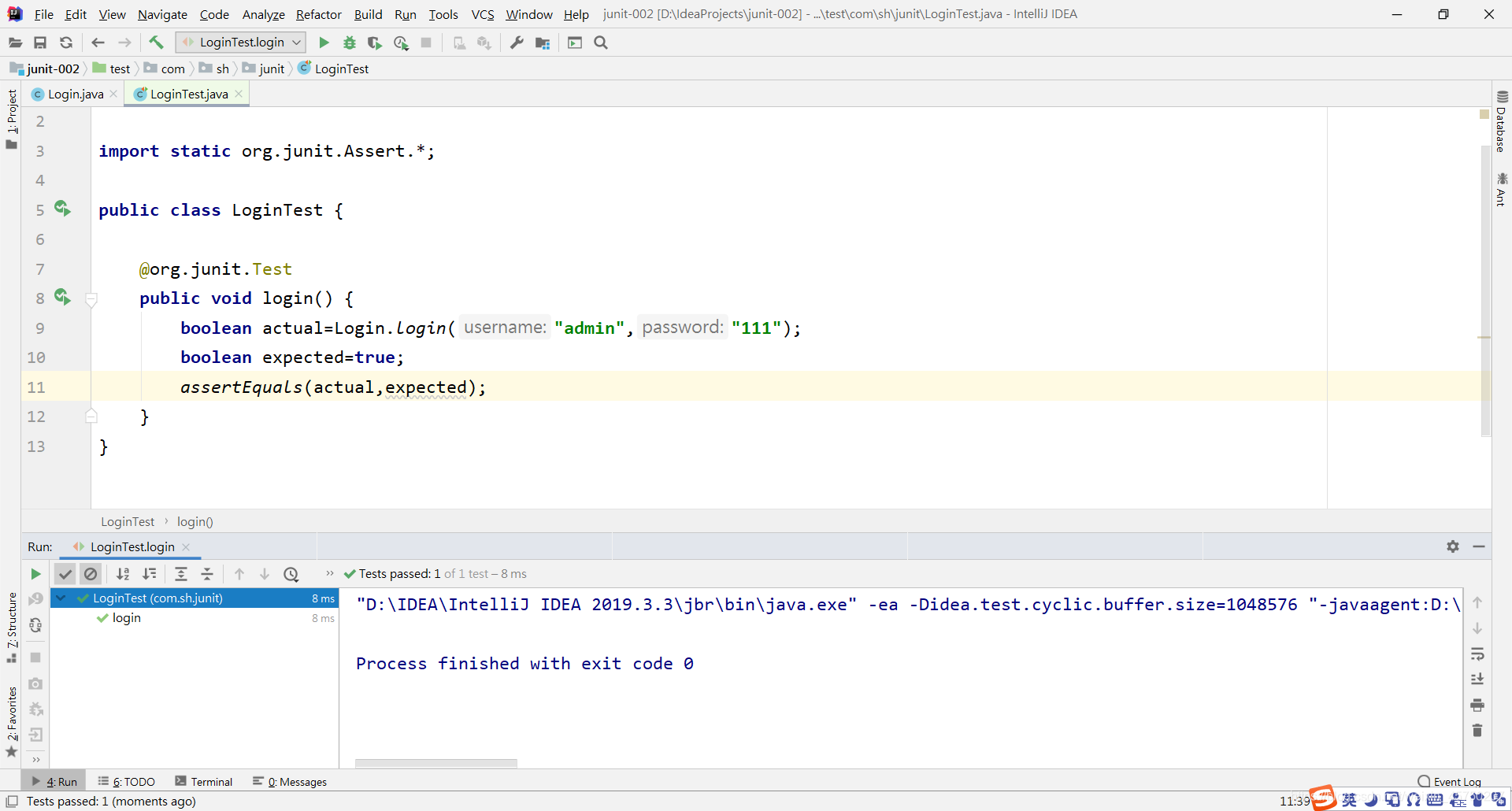Sort tests by duration in the Run toolbar

pyautogui.click(x=149, y=574)
